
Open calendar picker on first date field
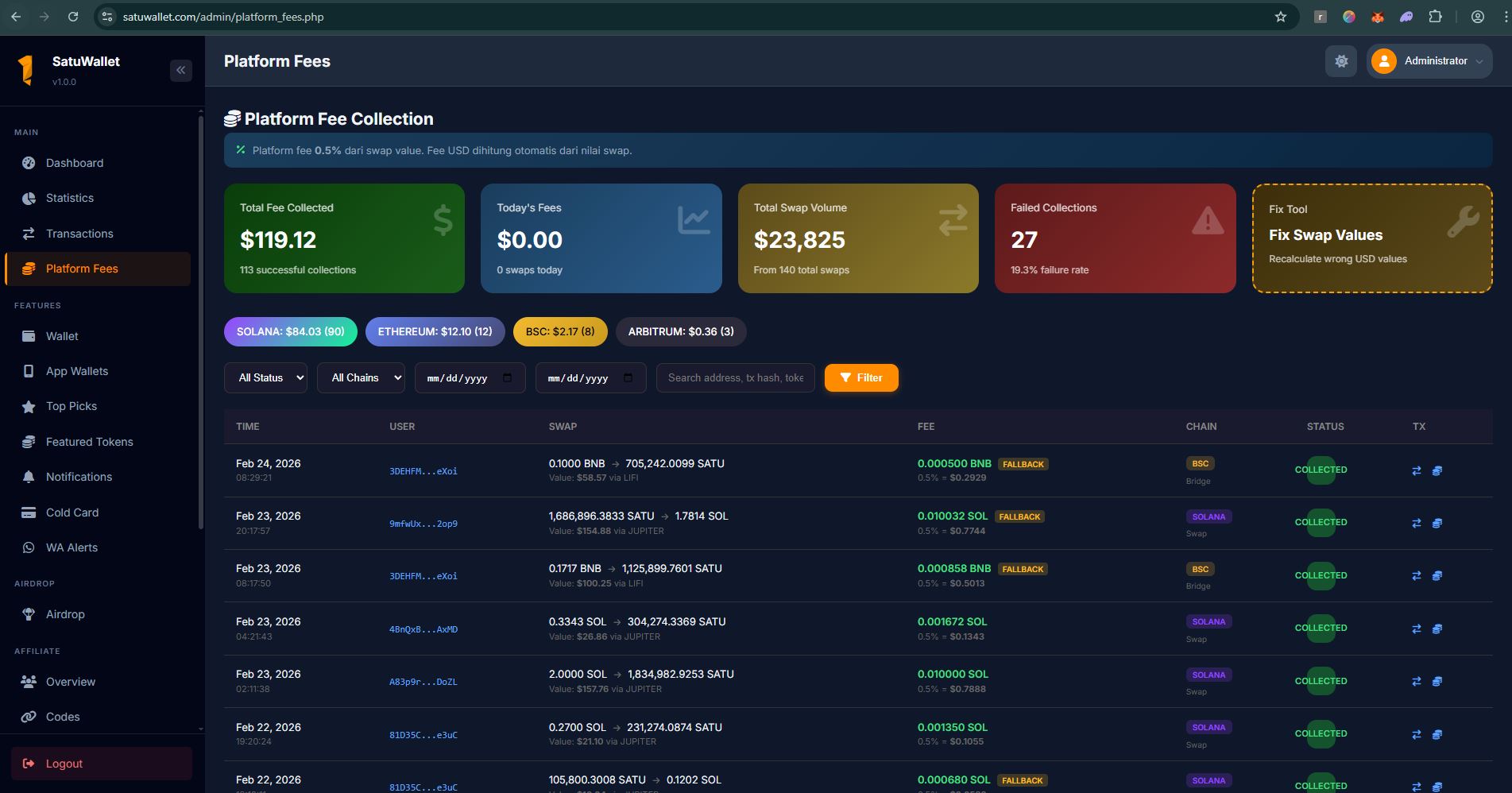point(508,378)
